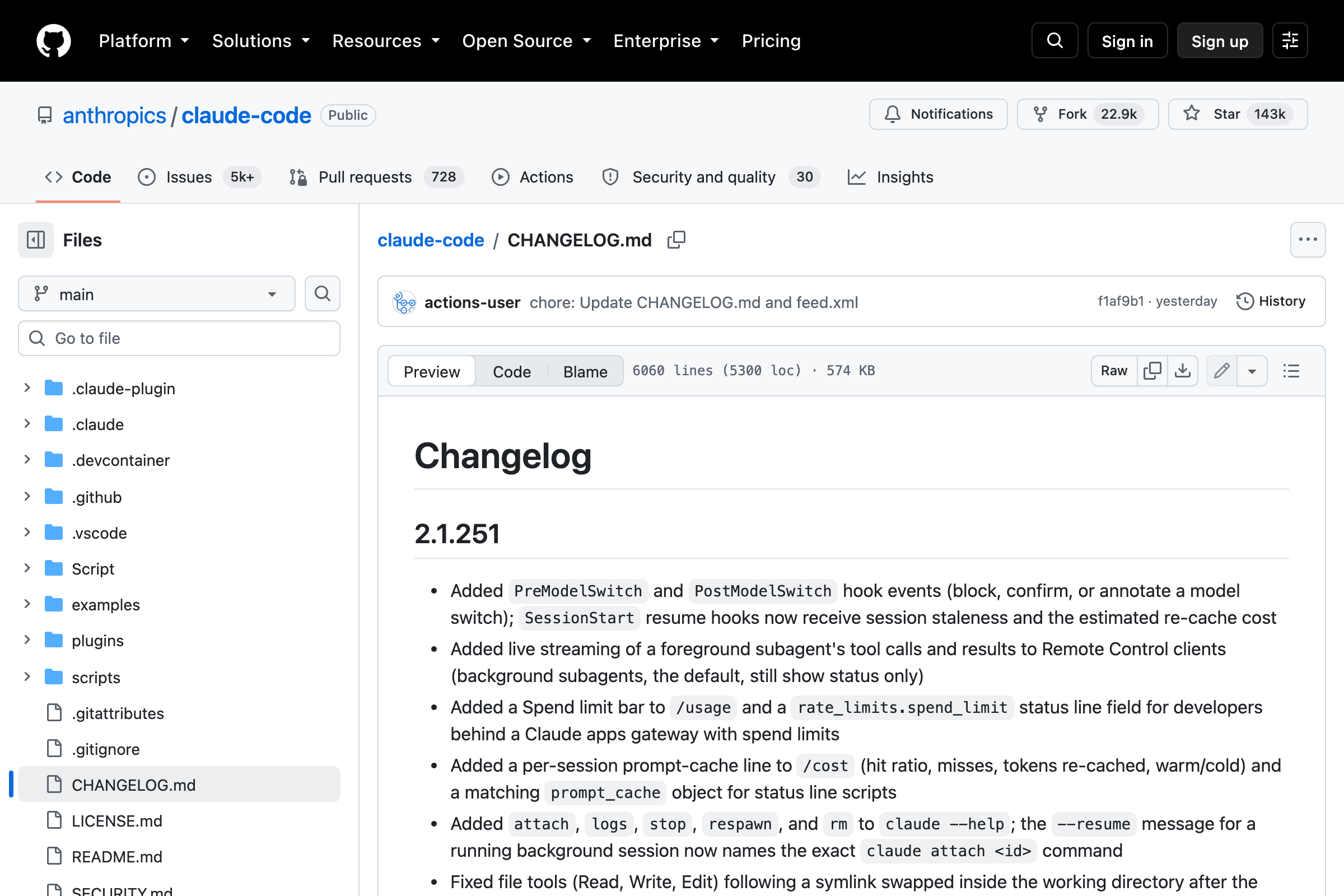Open the Actions tab
Viewport: 1344px width, 896px height.
click(x=532, y=177)
